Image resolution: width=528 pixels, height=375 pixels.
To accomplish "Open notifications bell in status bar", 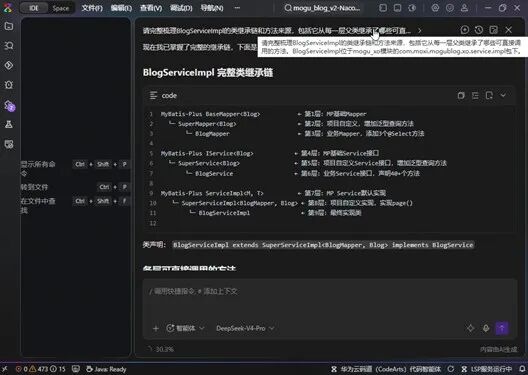I will coord(522,369).
